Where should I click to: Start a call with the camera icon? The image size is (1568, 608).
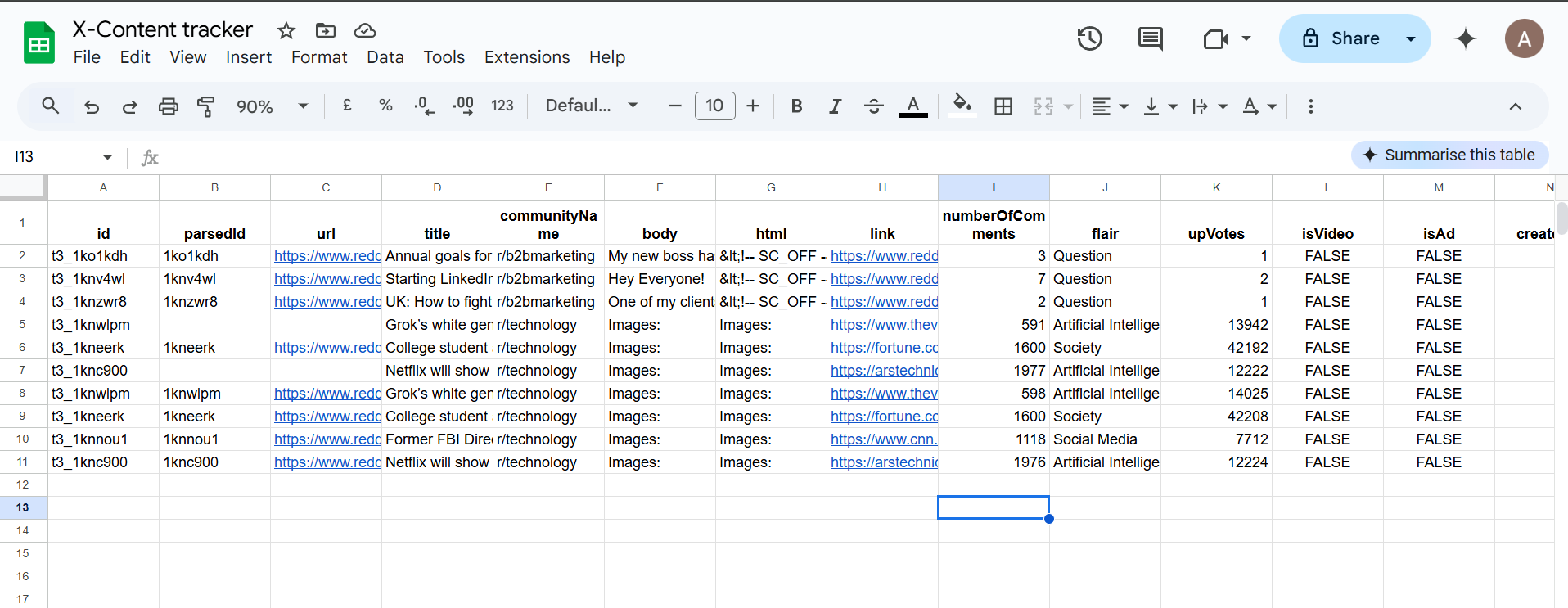(1216, 38)
